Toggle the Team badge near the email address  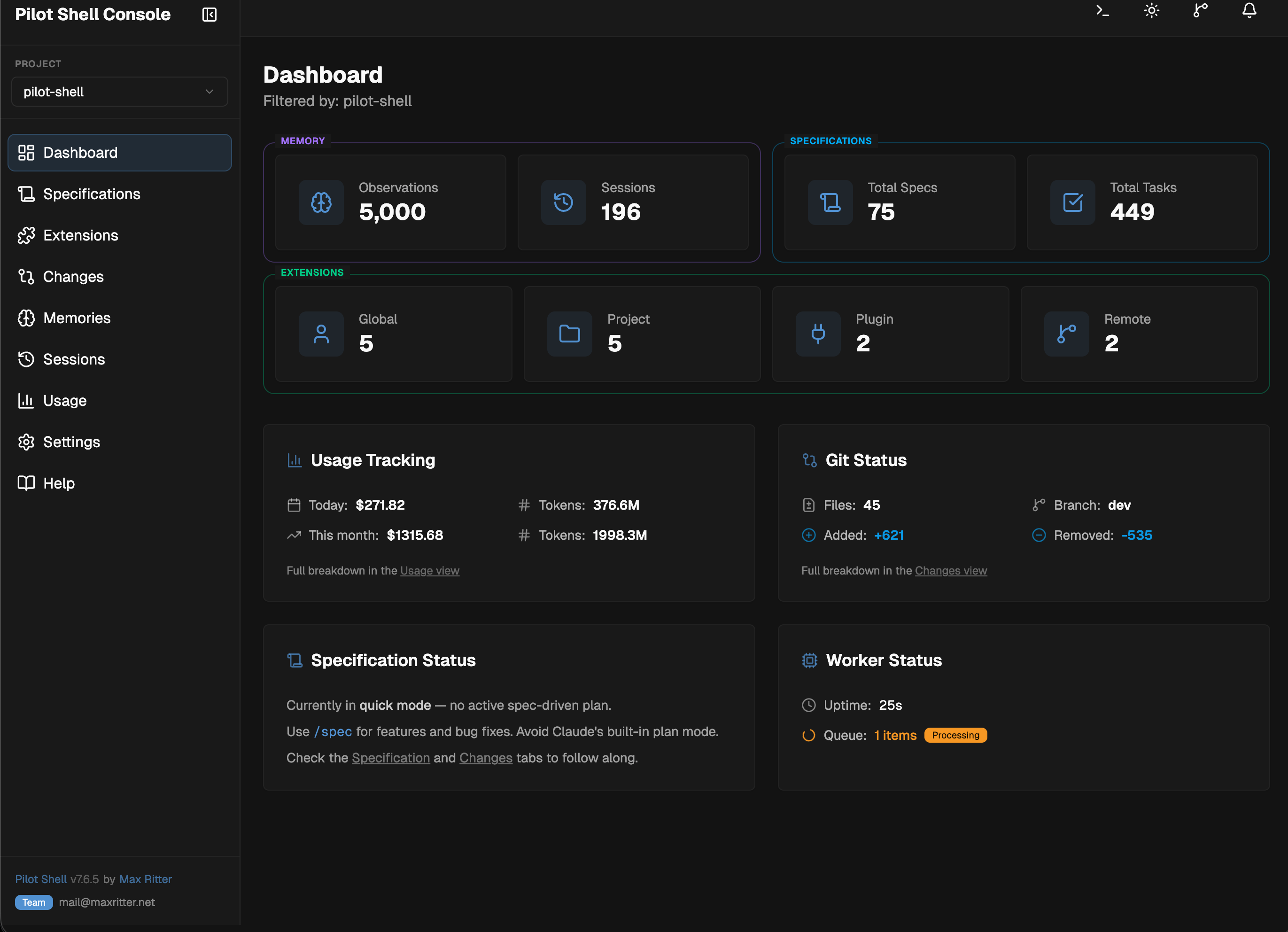[33, 902]
